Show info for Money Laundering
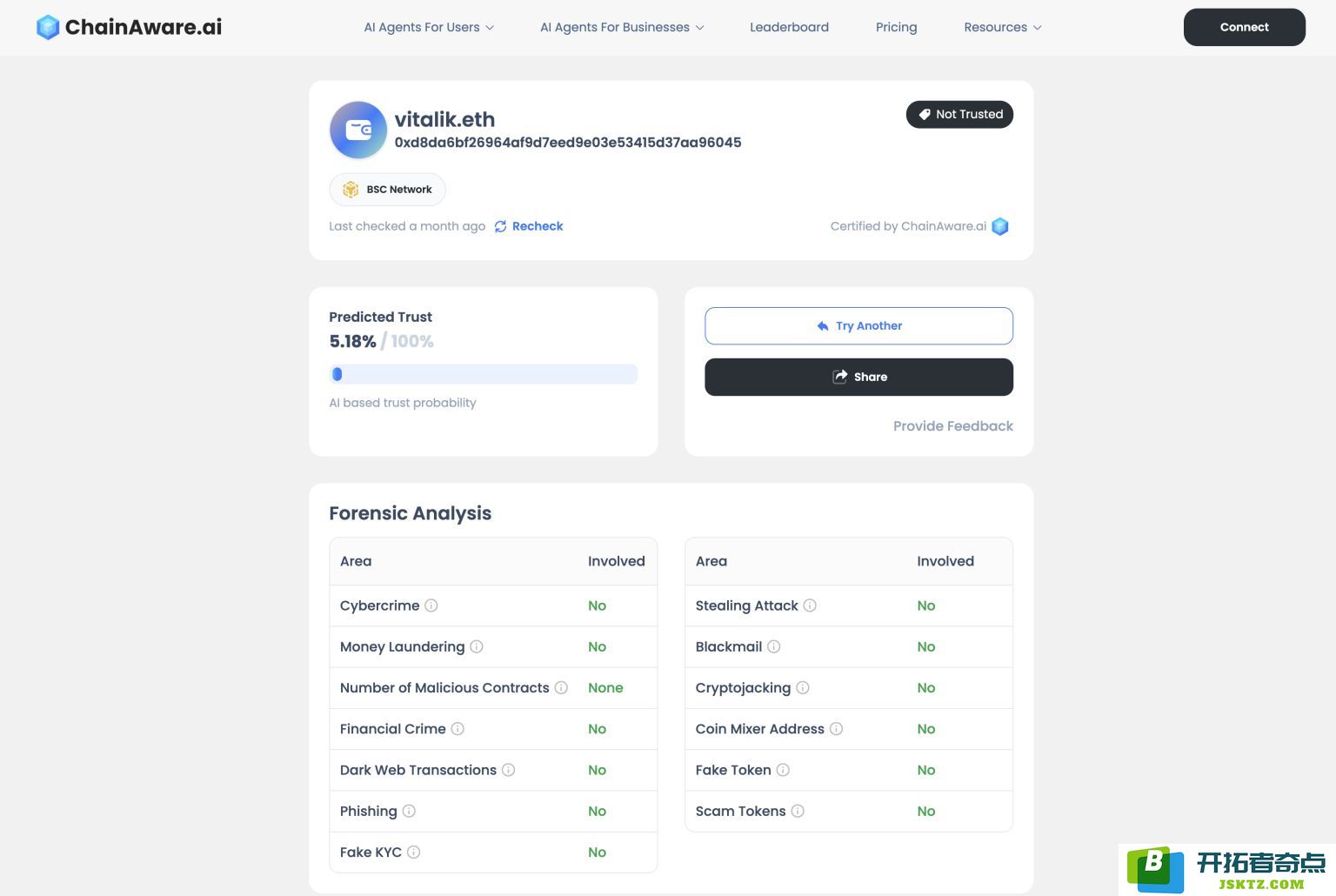Viewport: 1336px width, 896px height. [477, 646]
